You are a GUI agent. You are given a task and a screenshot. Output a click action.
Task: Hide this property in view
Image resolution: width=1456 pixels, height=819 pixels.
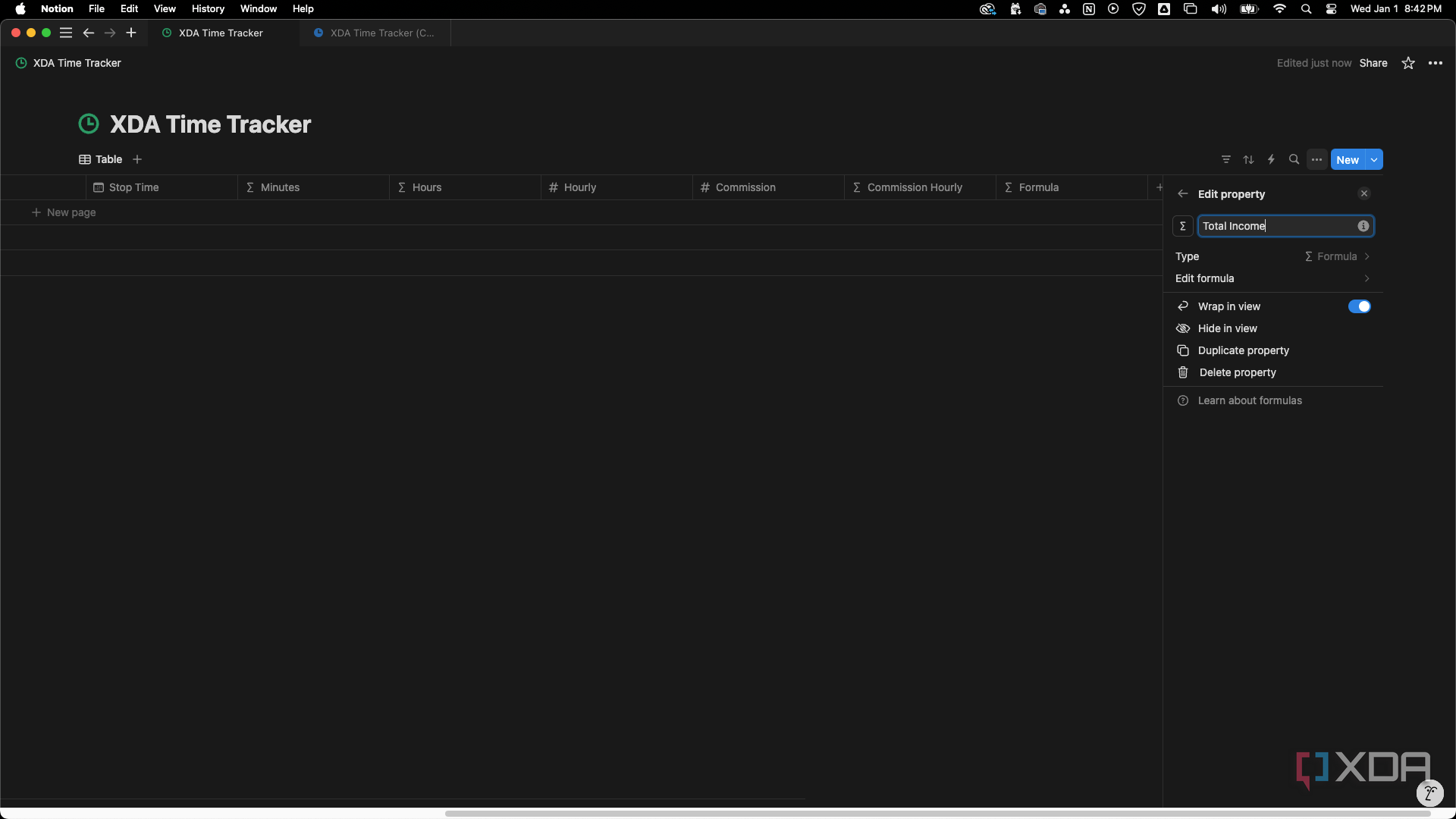point(1273,328)
